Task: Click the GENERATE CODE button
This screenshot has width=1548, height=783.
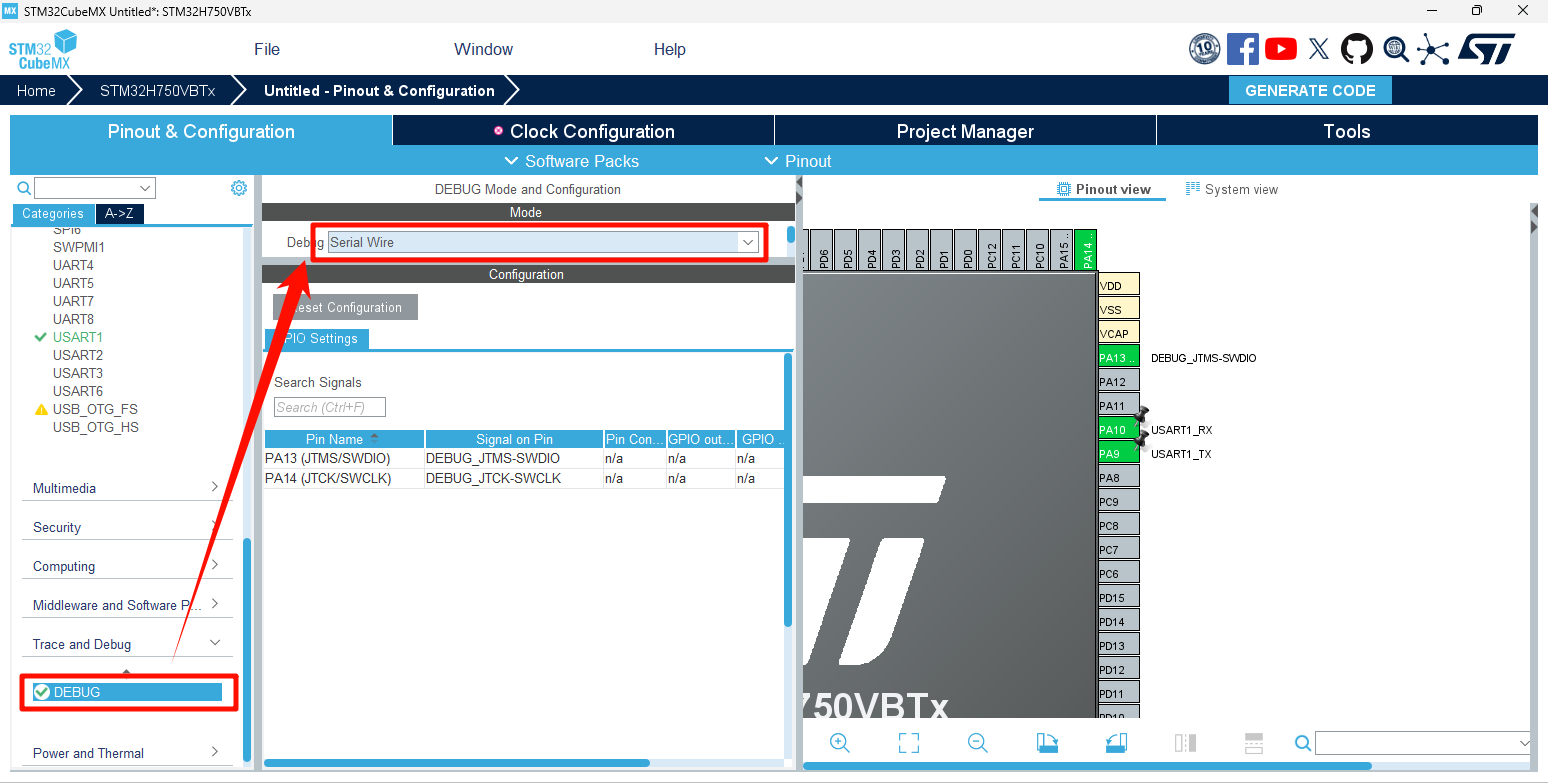Action: point(1310,90)
